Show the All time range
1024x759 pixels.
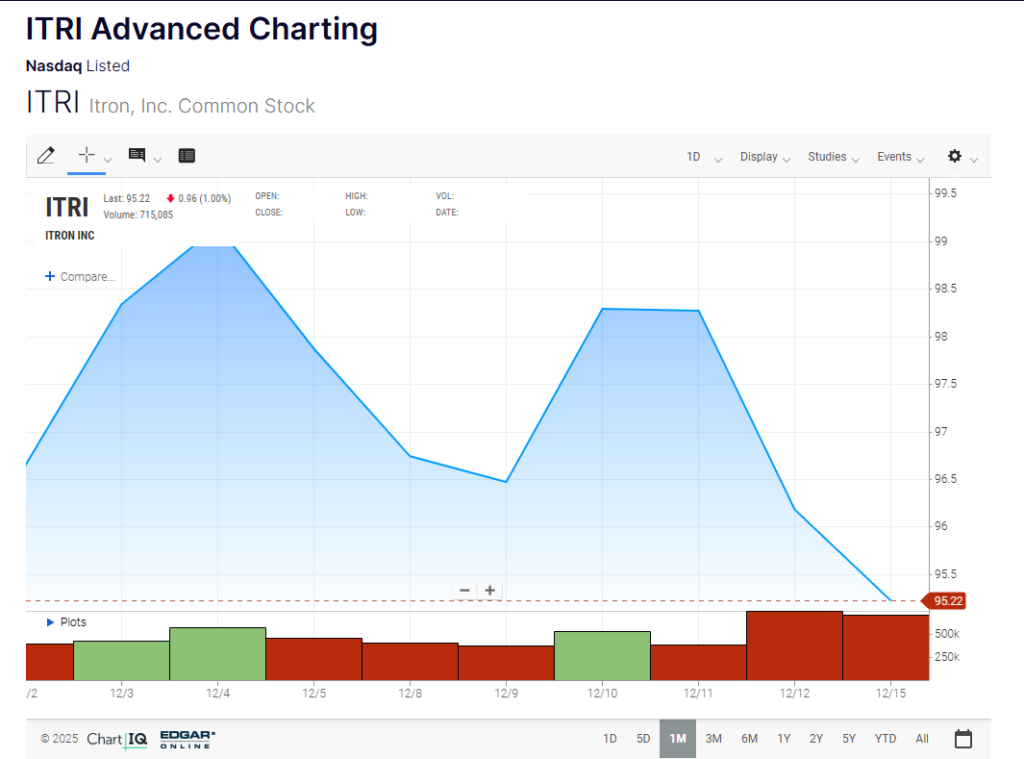pyautogui.click(x=922, y=739)
